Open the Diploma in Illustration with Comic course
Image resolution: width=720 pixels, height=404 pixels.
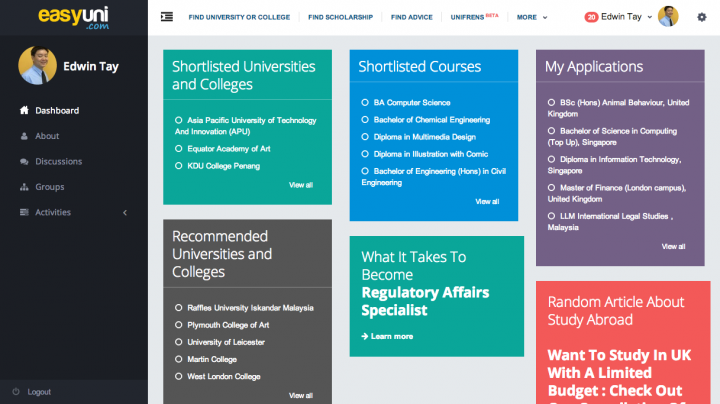tap(431, 154)
